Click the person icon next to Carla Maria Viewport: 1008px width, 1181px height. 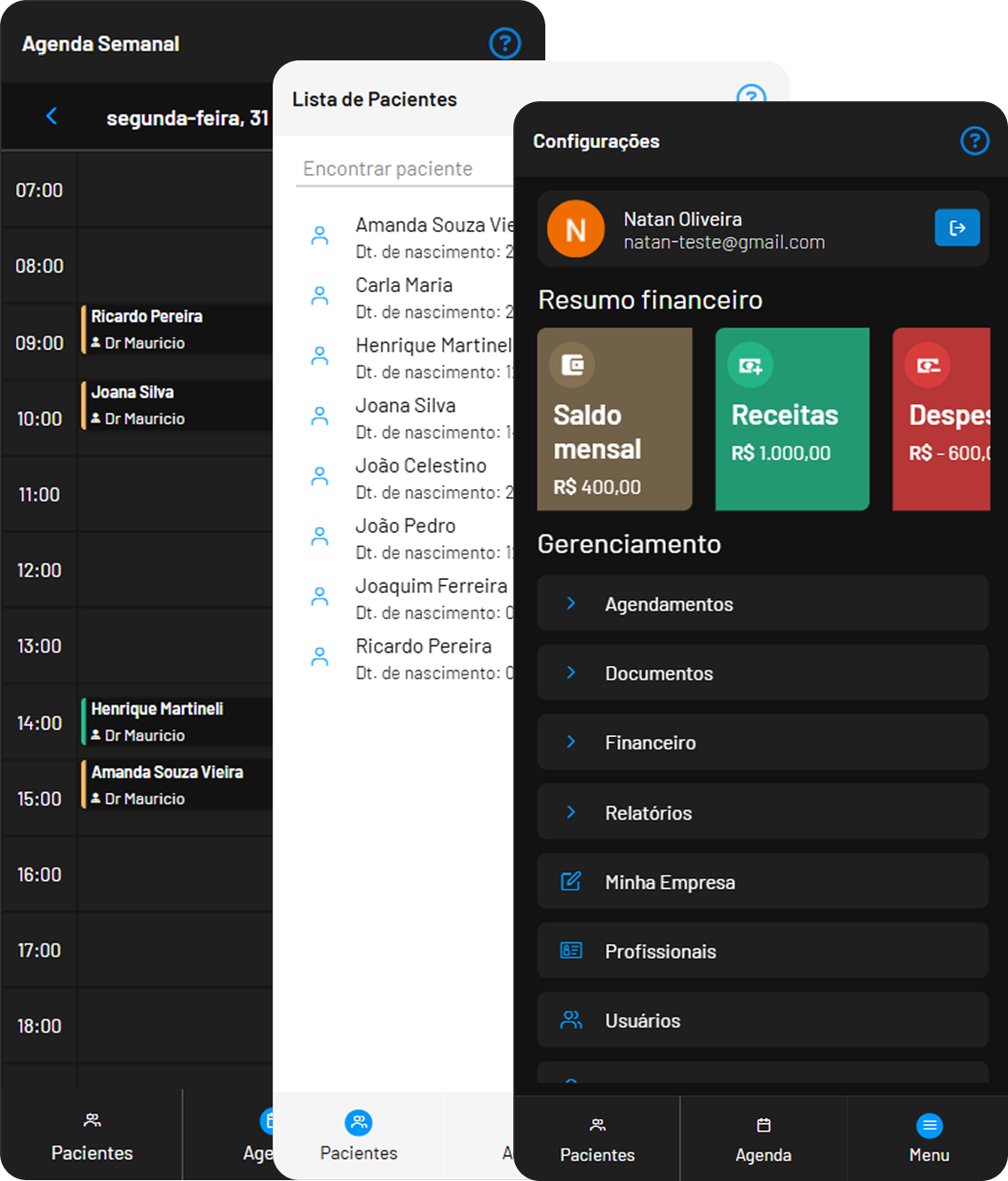(320, 297)
